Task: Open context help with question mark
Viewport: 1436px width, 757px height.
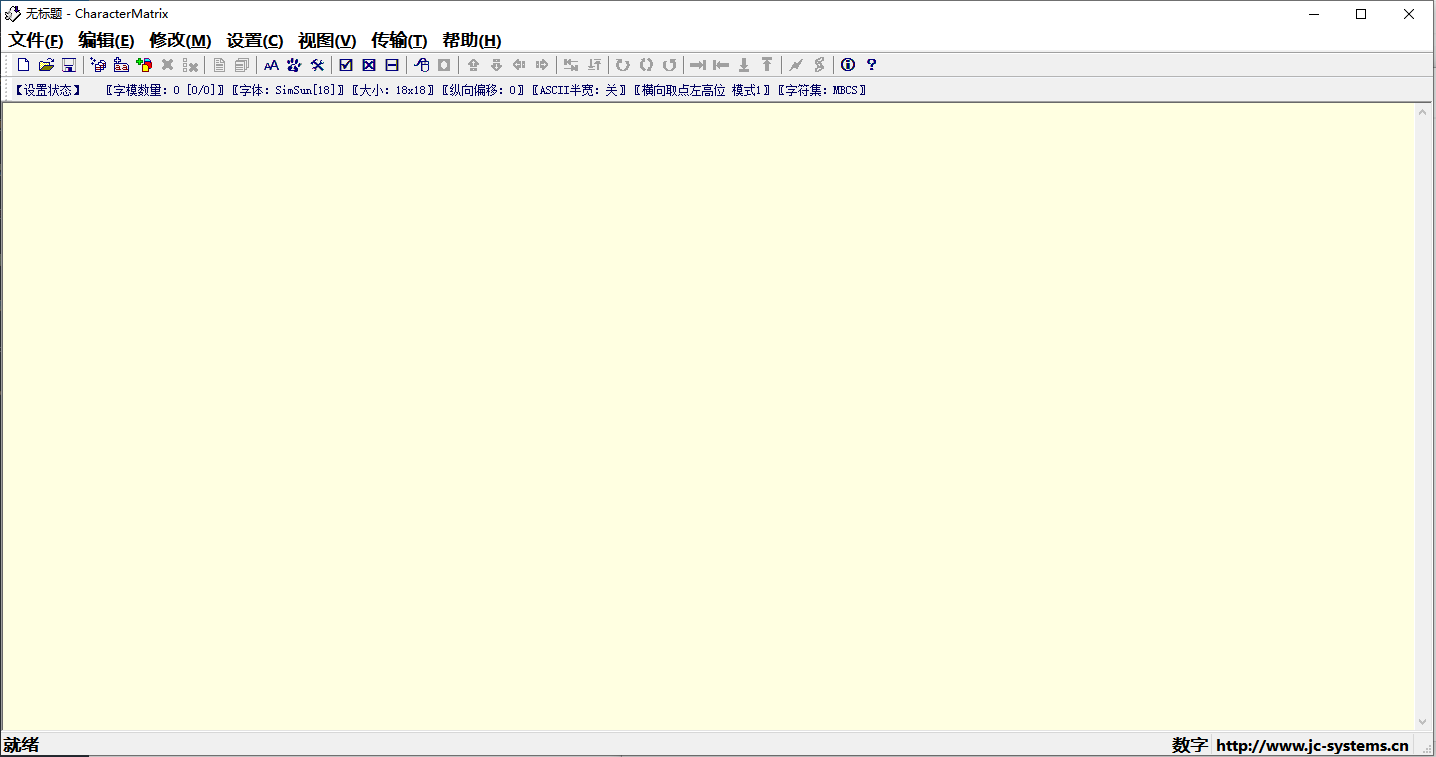Action: pyautogui.click(x=869, y=64)
